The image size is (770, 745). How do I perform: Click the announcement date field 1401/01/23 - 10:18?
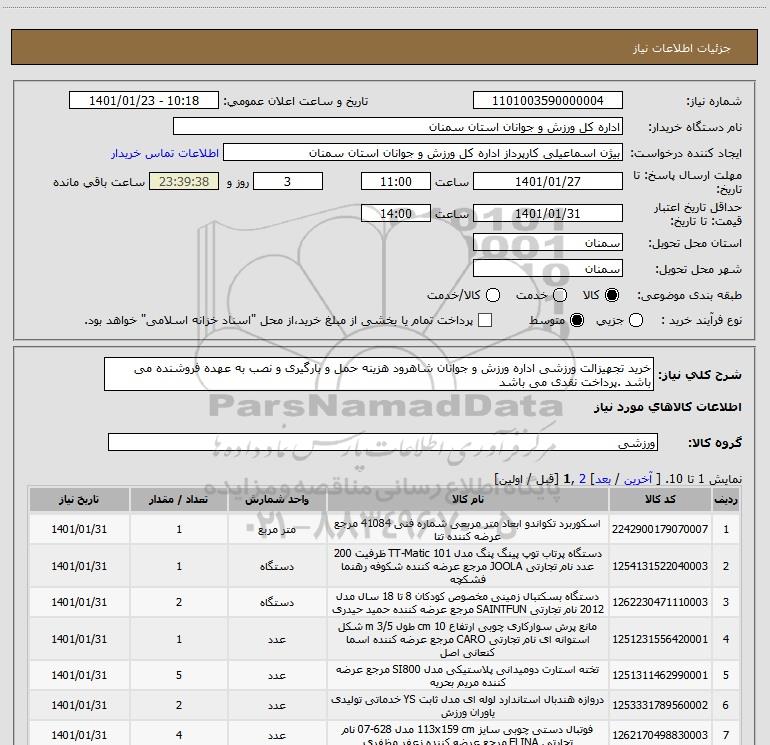pos(144,101)
